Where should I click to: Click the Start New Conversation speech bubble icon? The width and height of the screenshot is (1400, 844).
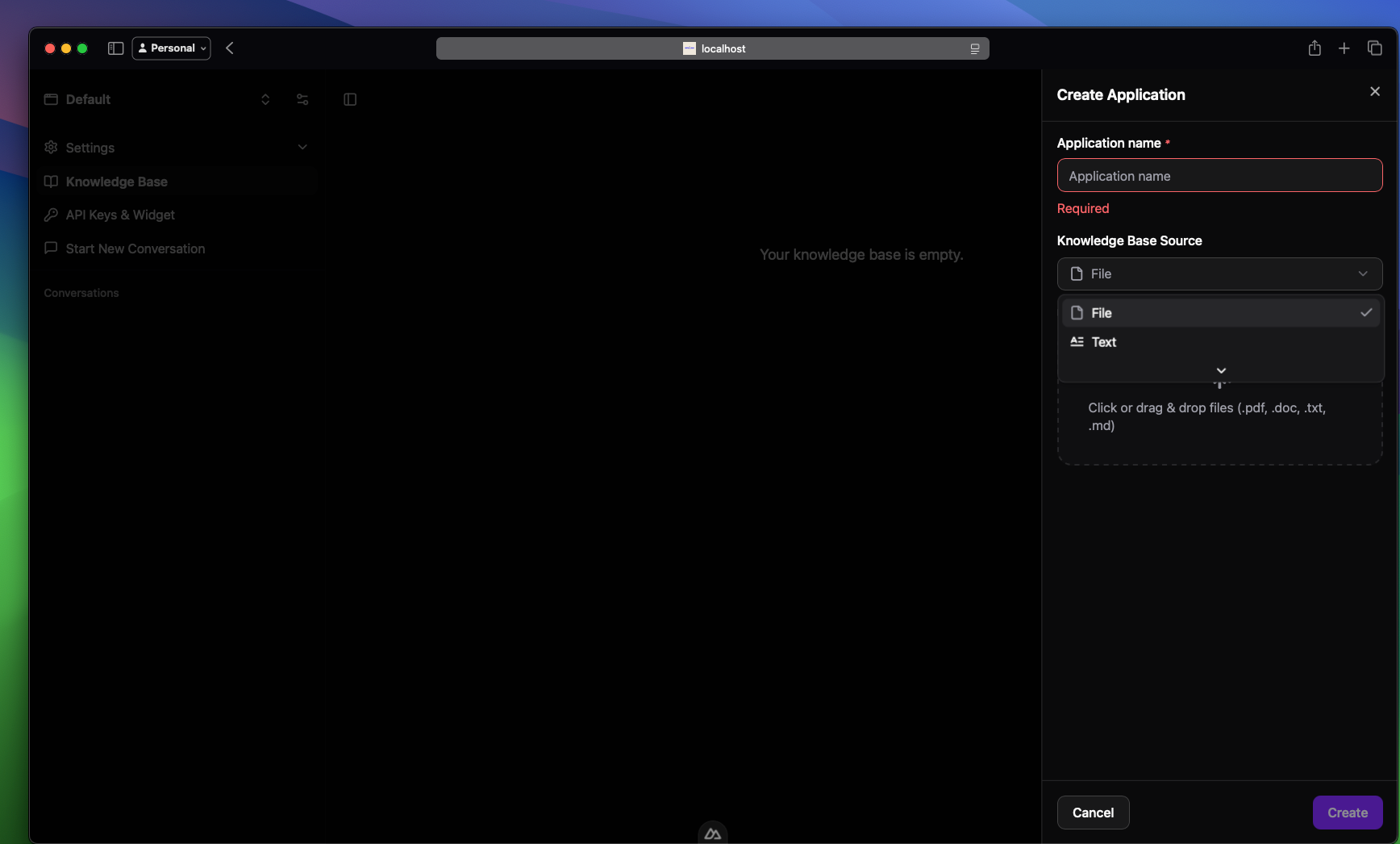(51, 249)
